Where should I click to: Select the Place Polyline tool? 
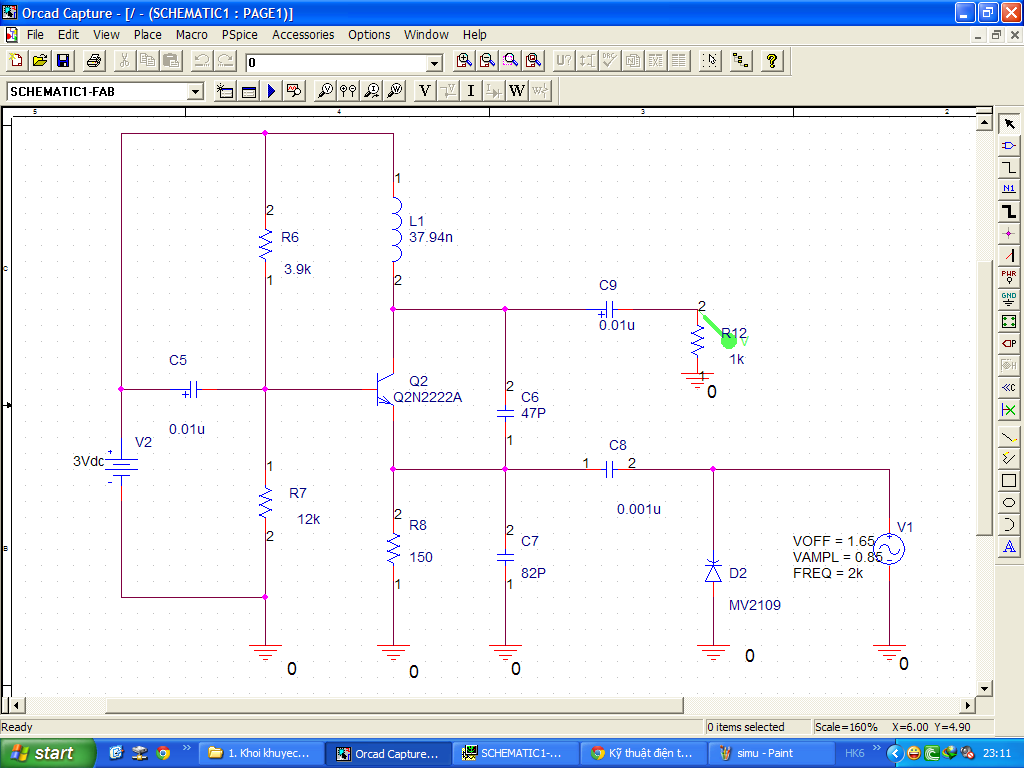tap(1009, 458)
